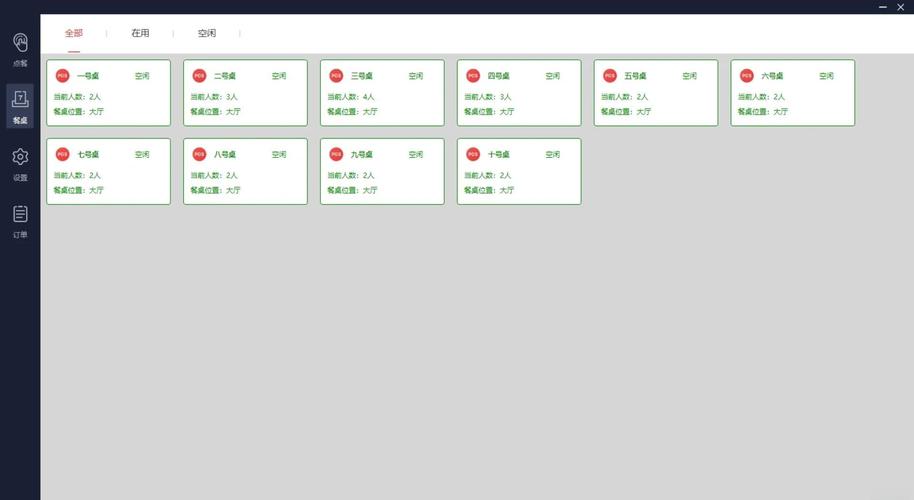Click the 七号桌 table name

point(88,155)
